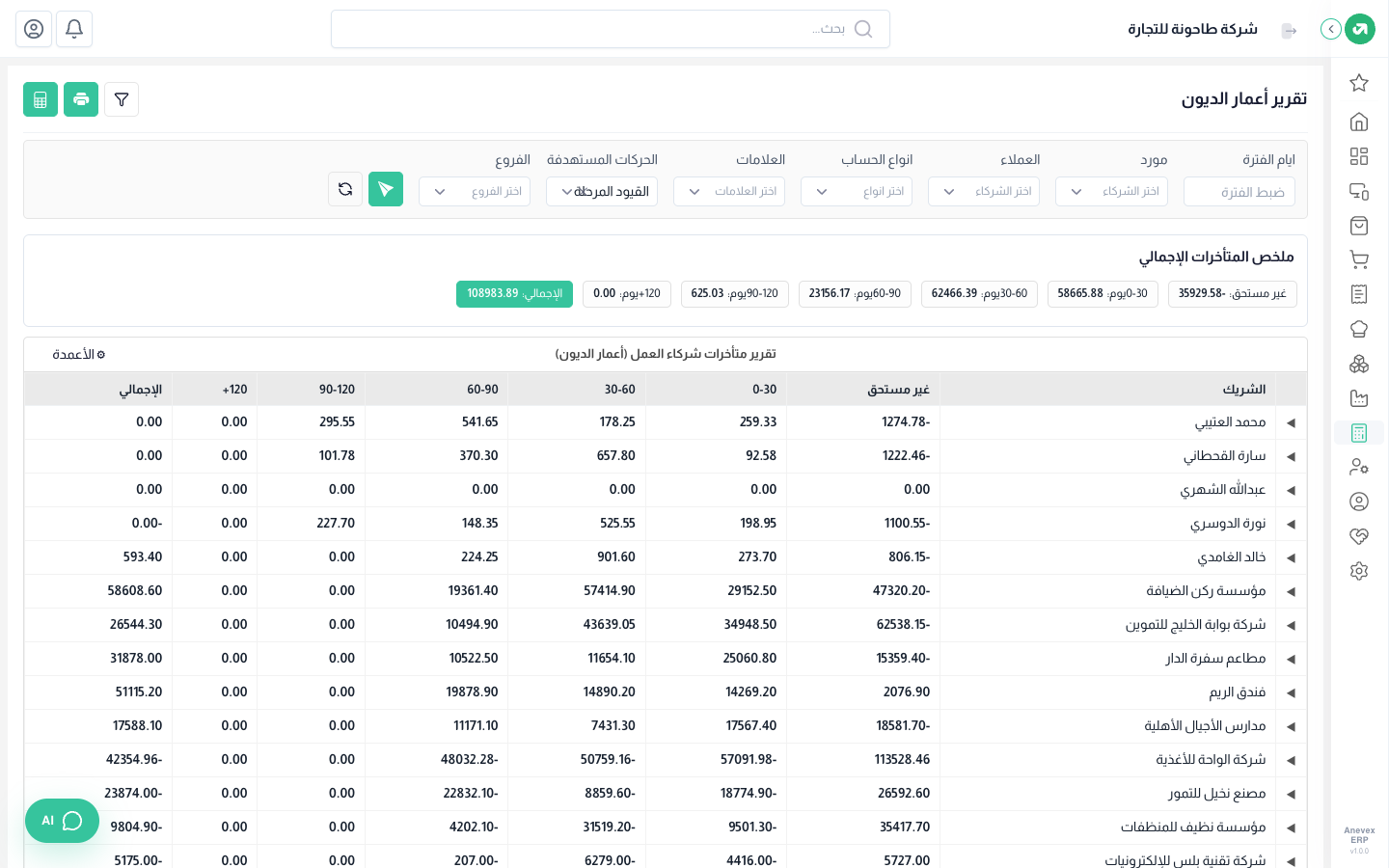This screenshot has height=868, width=1389.
Task: Open the factory chart icon in sidebar
Action: click(1359, 398)
